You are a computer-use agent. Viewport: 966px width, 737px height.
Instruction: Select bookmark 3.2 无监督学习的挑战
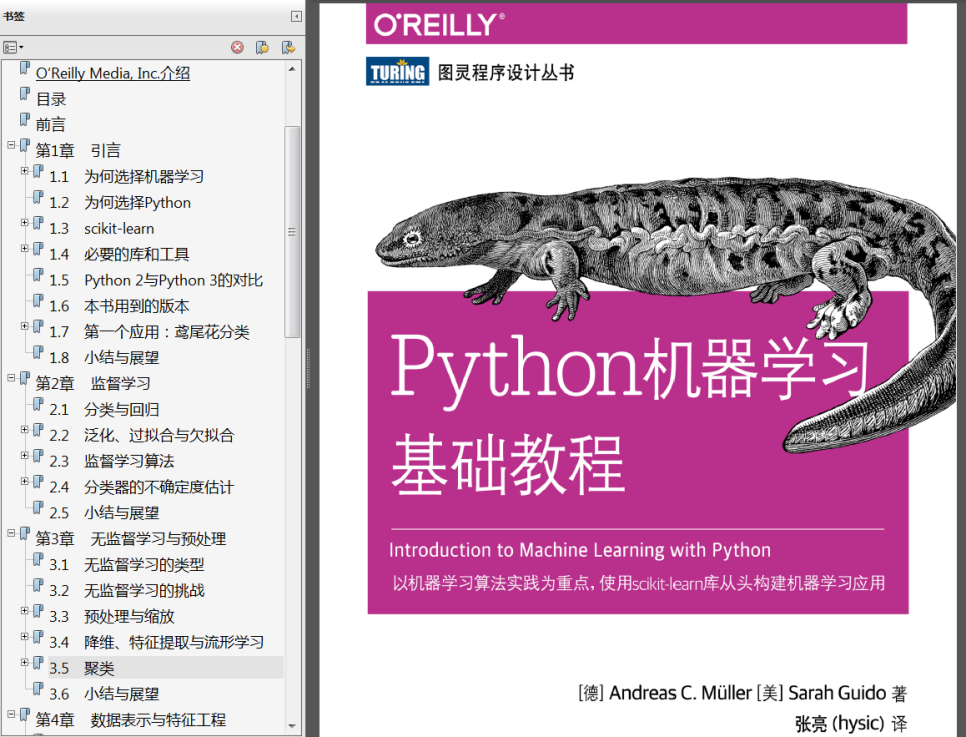pyautogui.click(x=126, y=591)
